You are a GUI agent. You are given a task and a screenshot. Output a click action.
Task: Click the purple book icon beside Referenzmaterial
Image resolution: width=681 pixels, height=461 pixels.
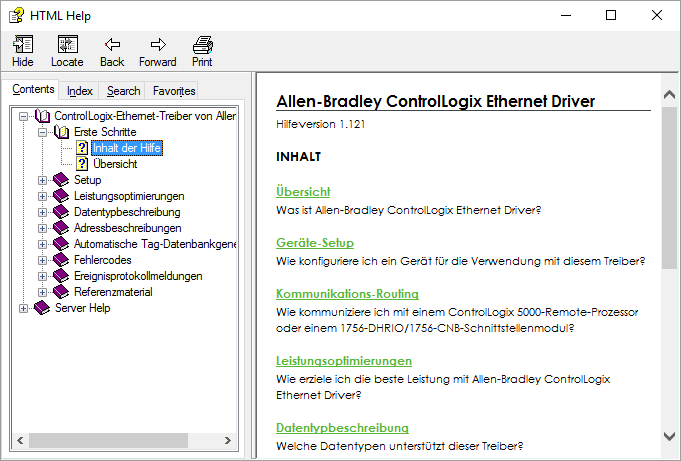(61, 292)
